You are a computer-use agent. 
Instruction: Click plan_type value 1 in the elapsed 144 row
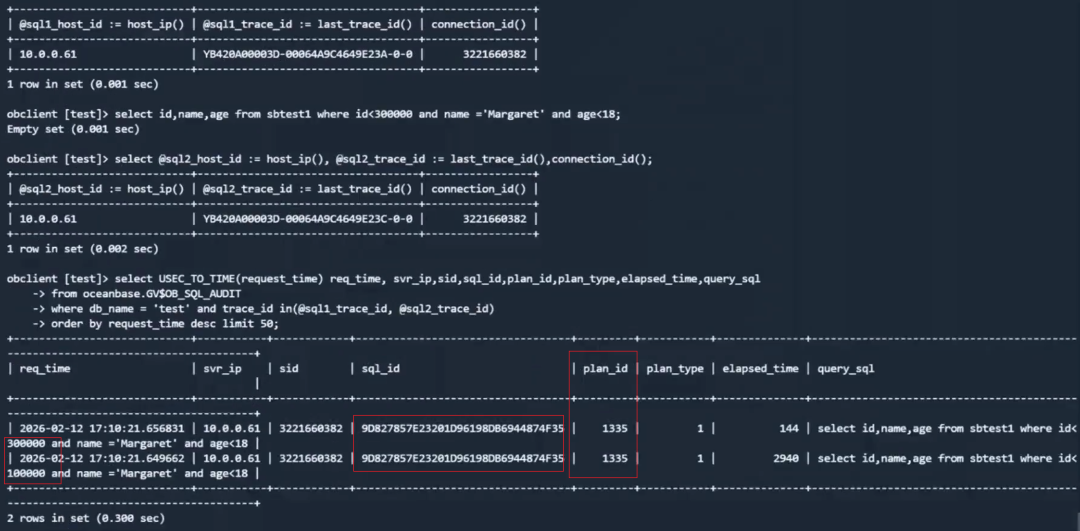tap(700, 428)
